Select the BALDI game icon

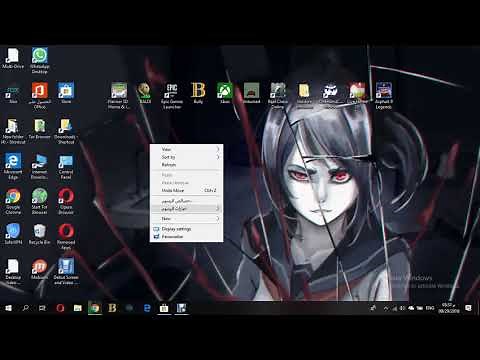click(145, 93)
